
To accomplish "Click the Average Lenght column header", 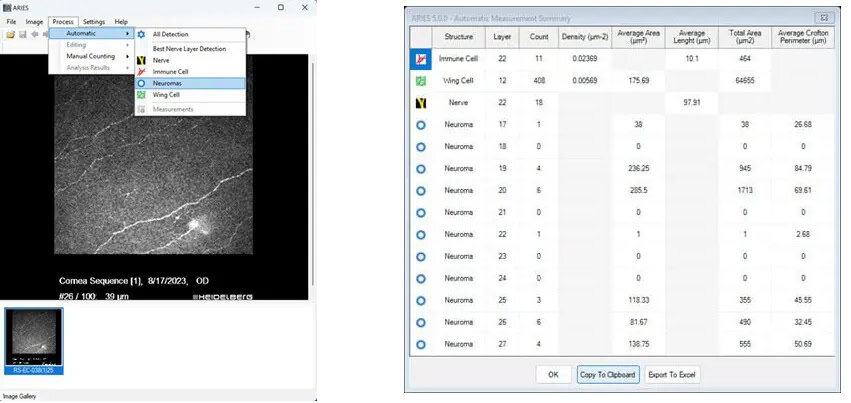I will click(691, 37).
